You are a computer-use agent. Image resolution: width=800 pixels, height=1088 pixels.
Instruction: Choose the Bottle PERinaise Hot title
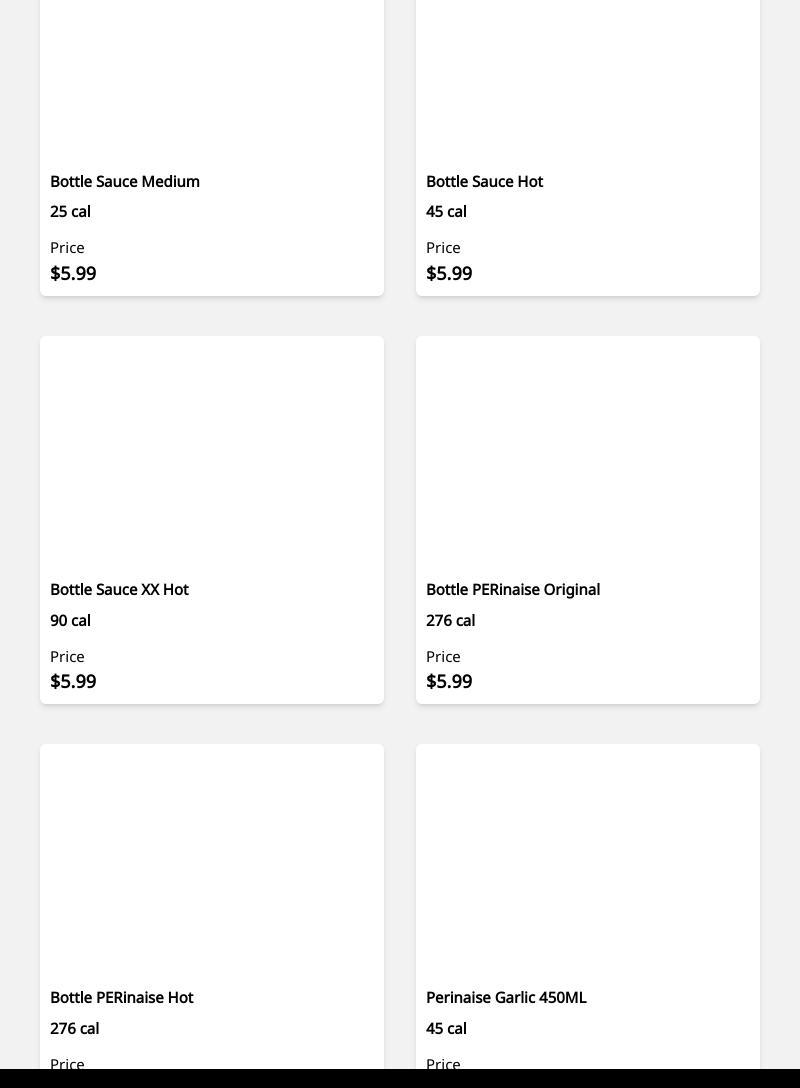pos(121,997)
